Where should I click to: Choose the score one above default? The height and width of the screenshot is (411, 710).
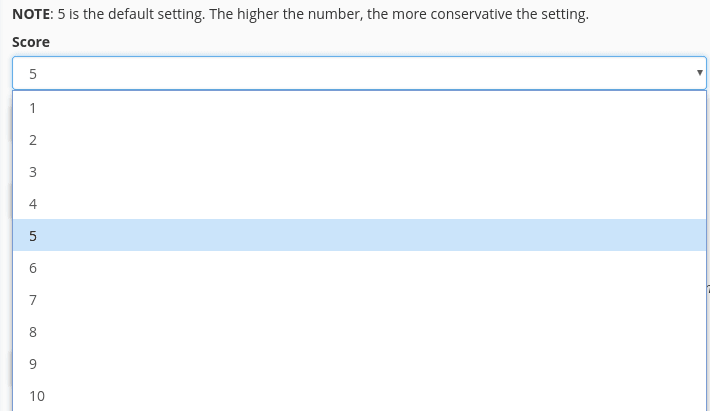[359, 268]
